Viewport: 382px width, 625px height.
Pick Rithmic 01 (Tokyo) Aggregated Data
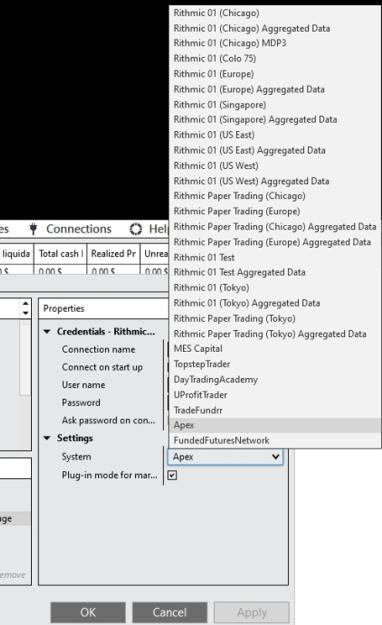click(x=274, y=303)
